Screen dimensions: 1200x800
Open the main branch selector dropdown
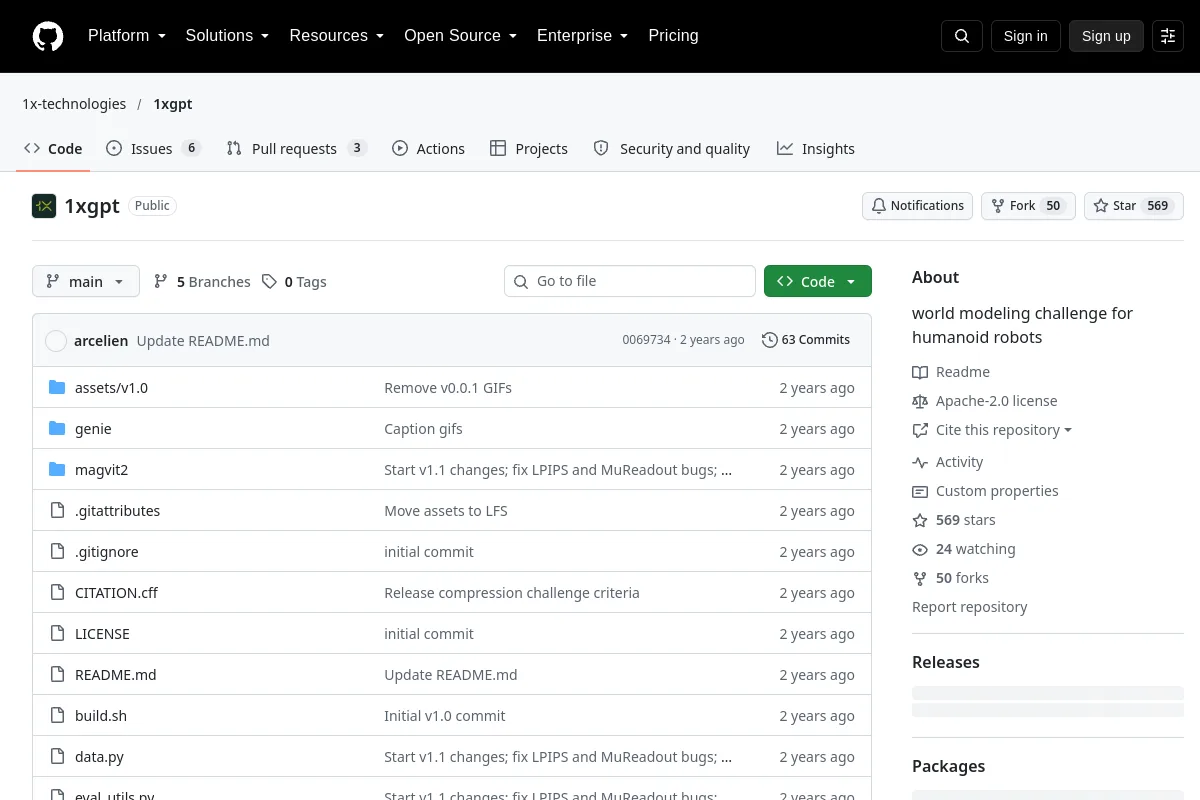coord(86,281)
